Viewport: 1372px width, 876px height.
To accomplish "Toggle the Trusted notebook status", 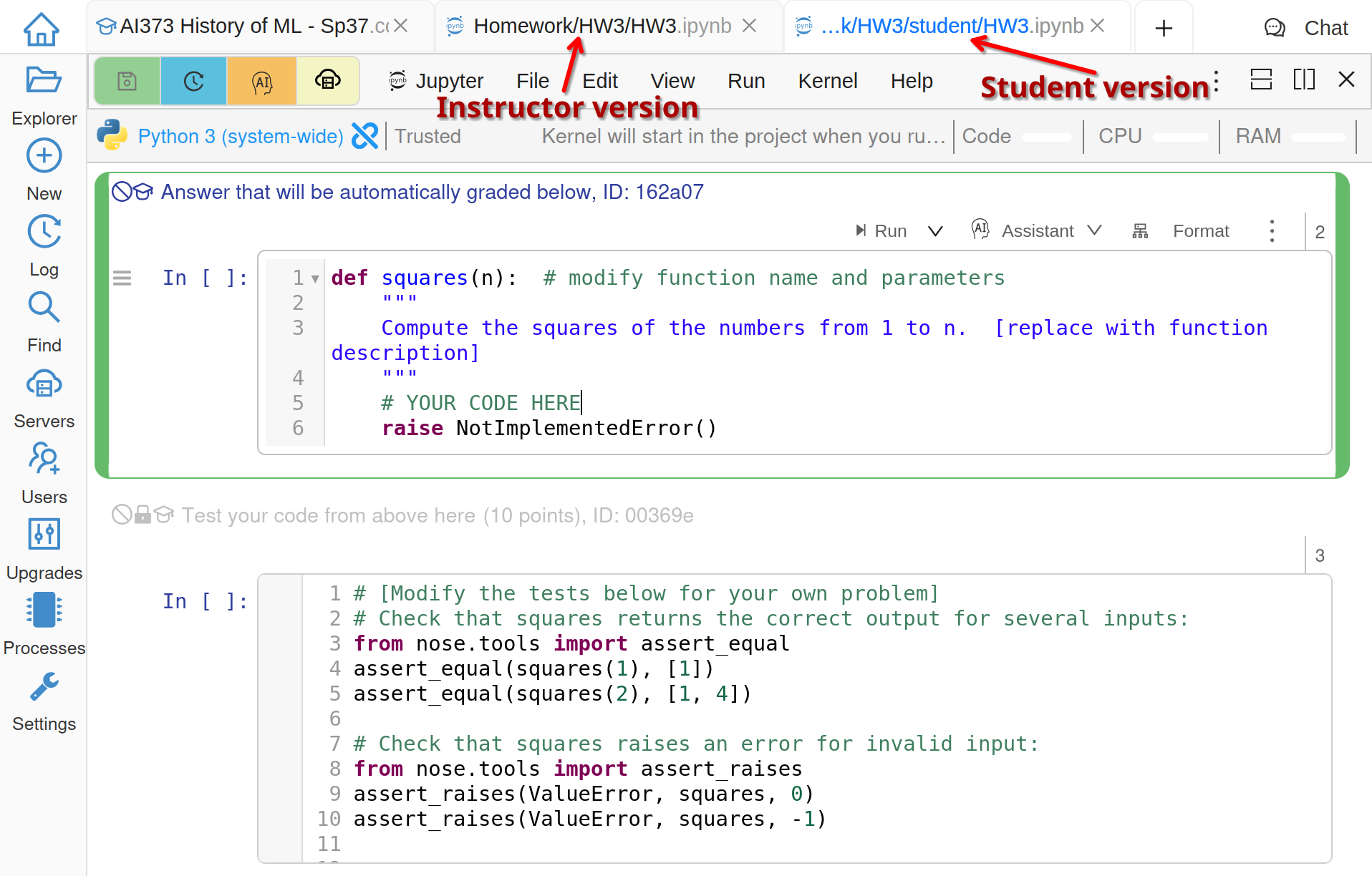I will point(427,136).
